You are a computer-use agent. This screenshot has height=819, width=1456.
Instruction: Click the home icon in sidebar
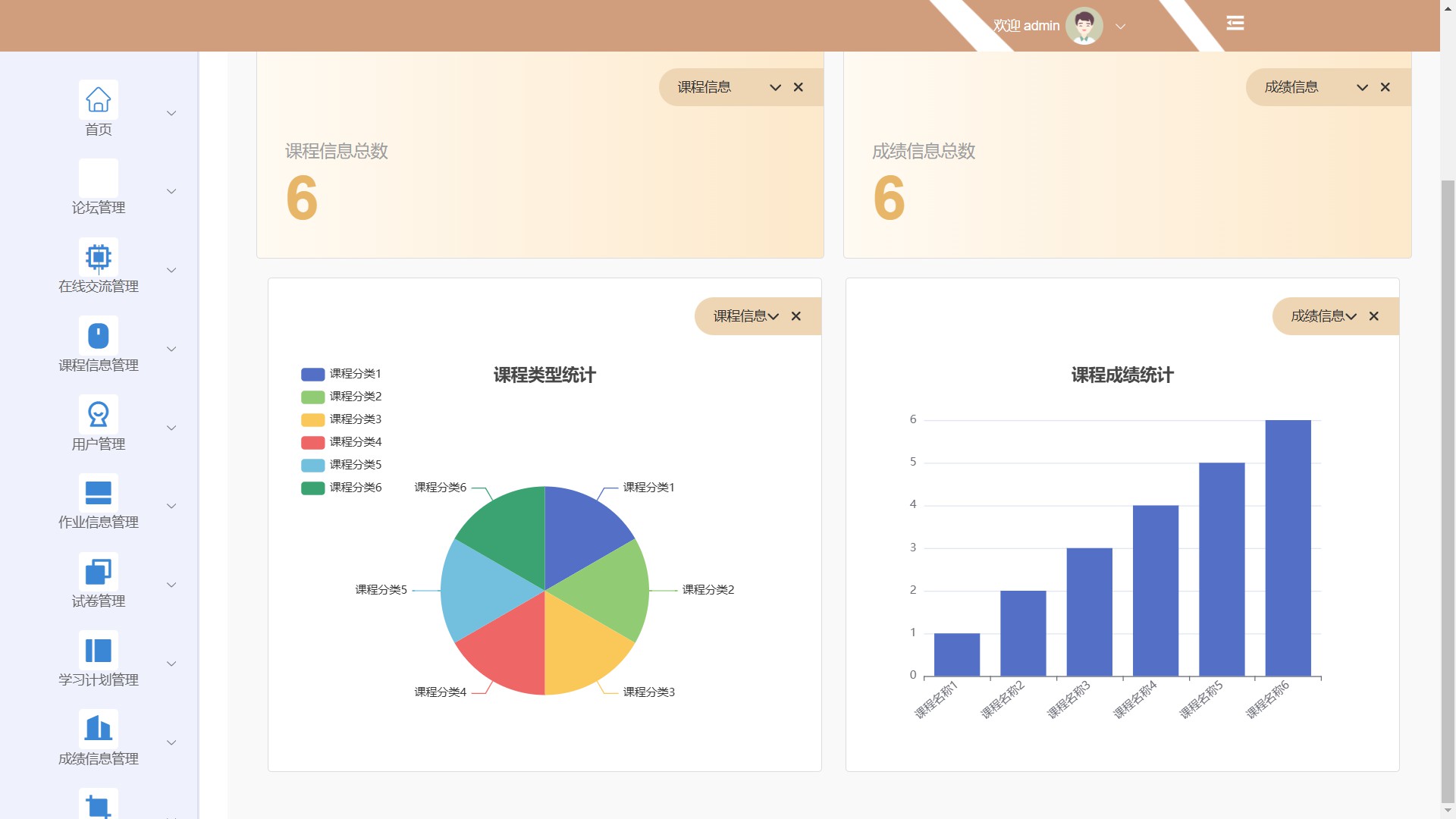[x=98, y=99]
